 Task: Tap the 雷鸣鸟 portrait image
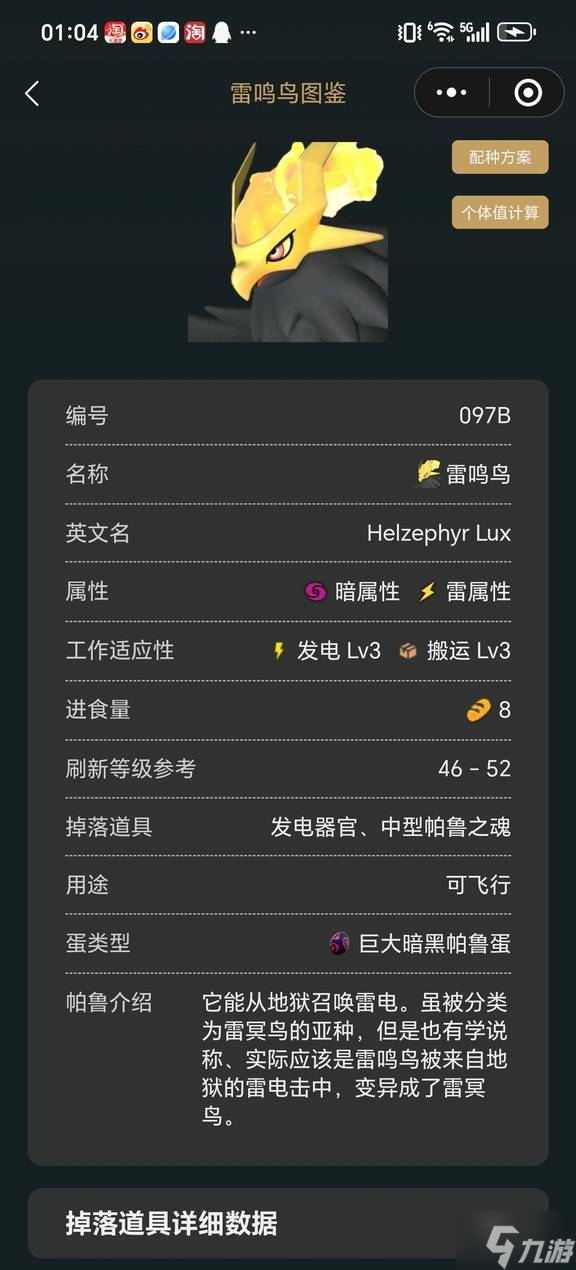tap(288, 241)
